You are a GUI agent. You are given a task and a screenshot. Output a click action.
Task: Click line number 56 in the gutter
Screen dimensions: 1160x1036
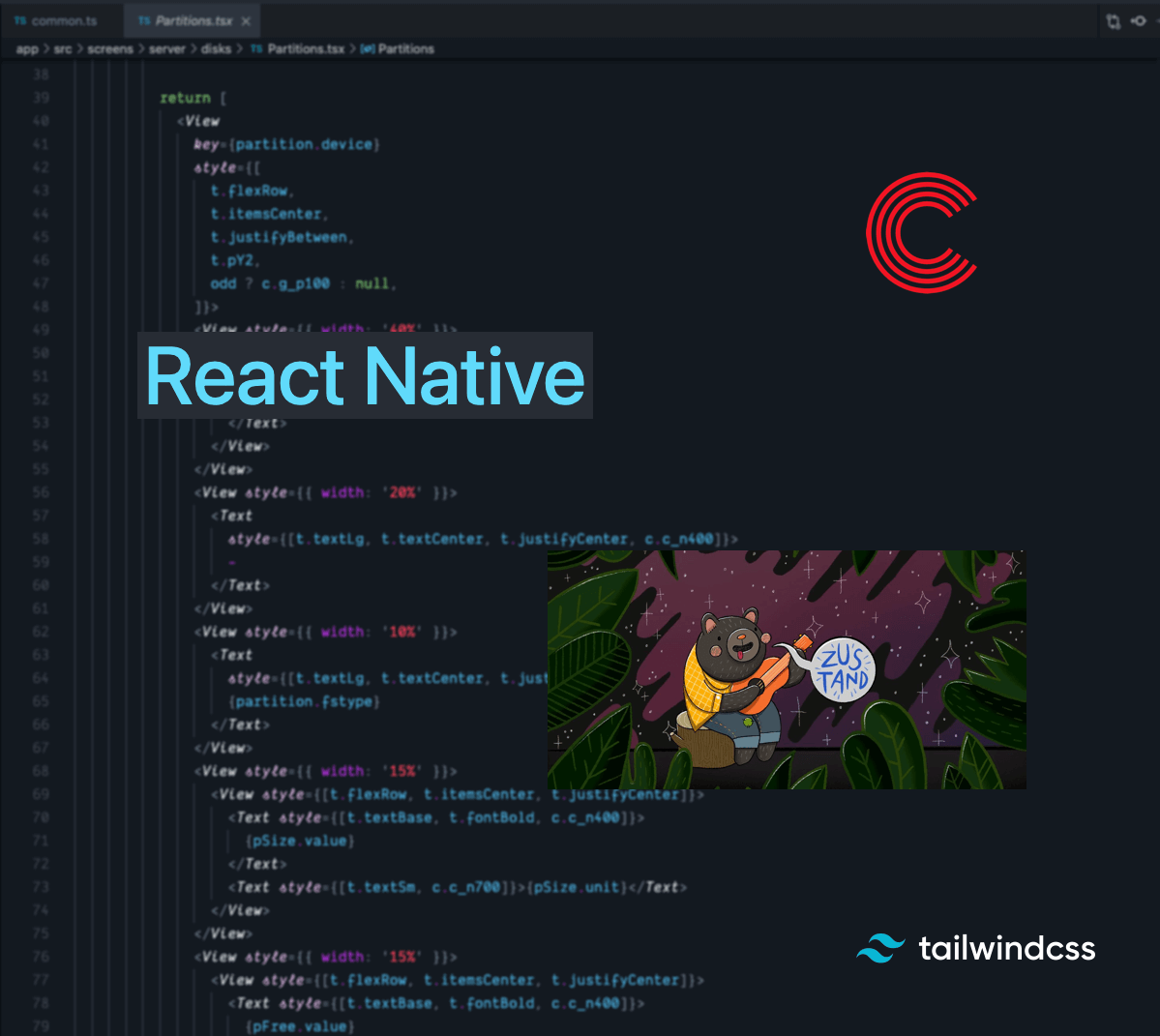pyautogui.click(x=42, y=492)
